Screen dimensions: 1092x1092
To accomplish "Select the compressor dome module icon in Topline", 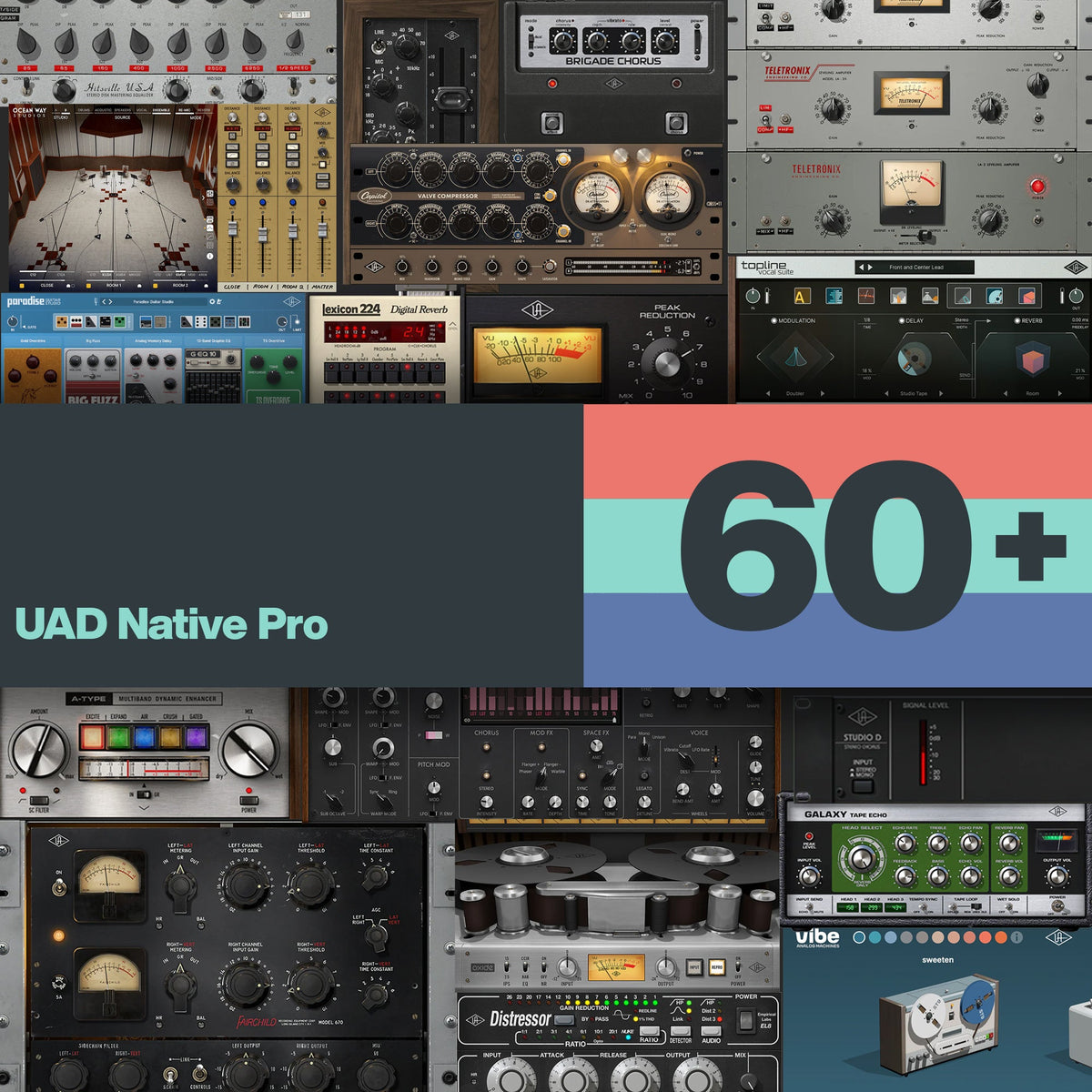I will (x=929, y=295).
